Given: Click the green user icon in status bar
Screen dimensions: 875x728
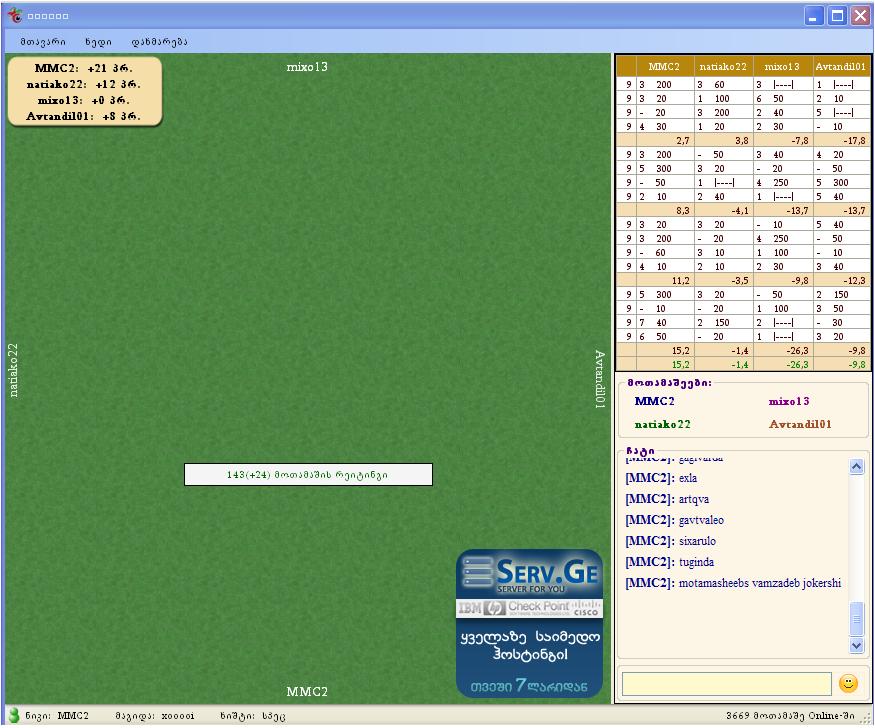Looking at the screenshot, I should pyautogui.click(x=13, y=715).
